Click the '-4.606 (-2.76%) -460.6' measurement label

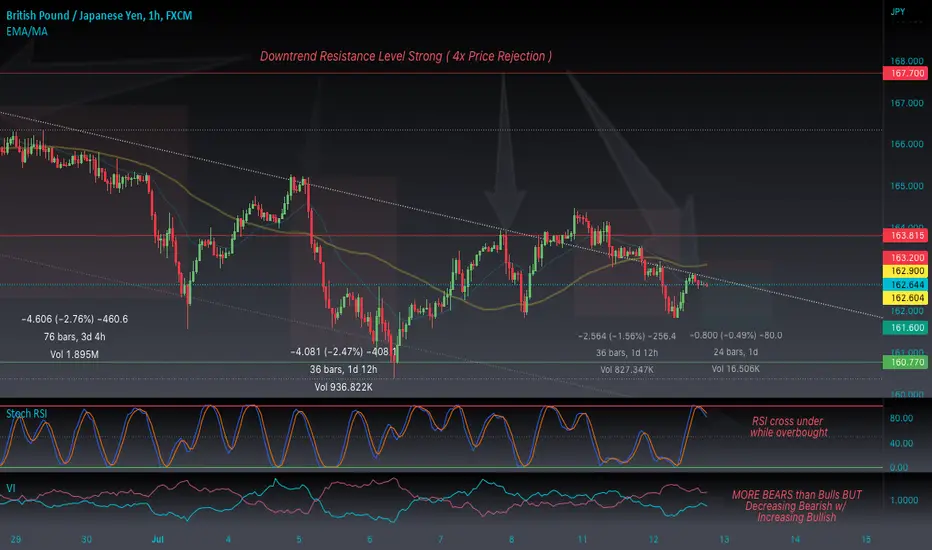coord(74,319)
